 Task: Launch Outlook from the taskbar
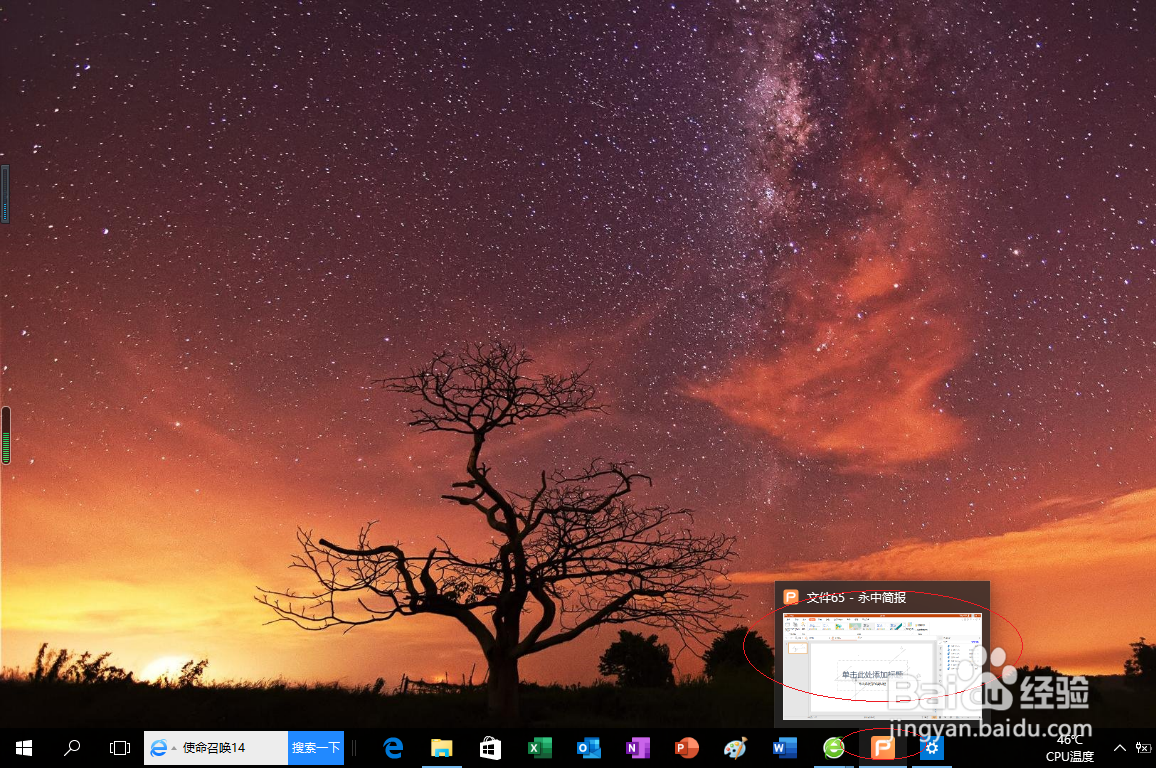pos(588,748)
